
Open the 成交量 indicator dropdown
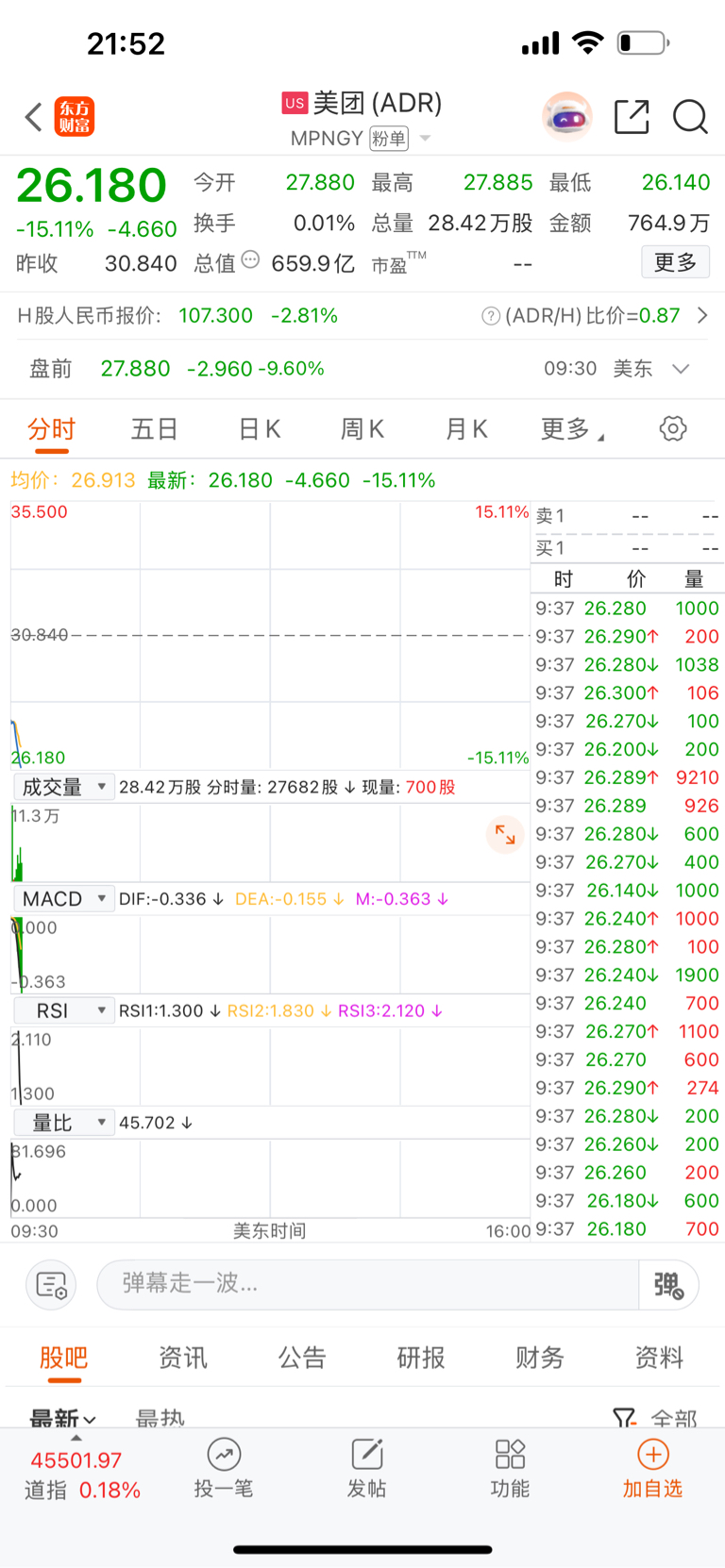click(x=63, y=787)
